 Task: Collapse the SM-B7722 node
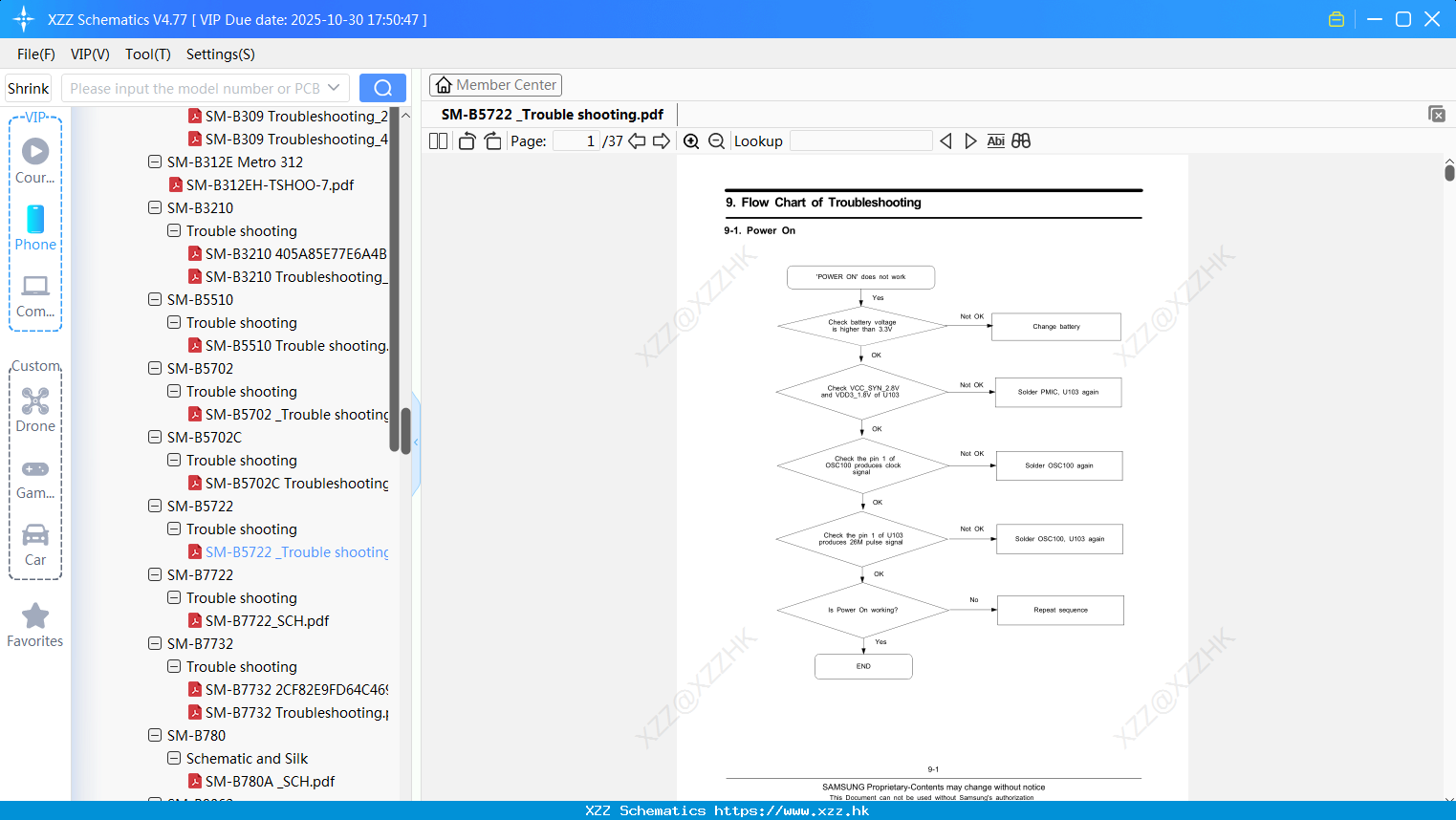click(x=155, y=574)
